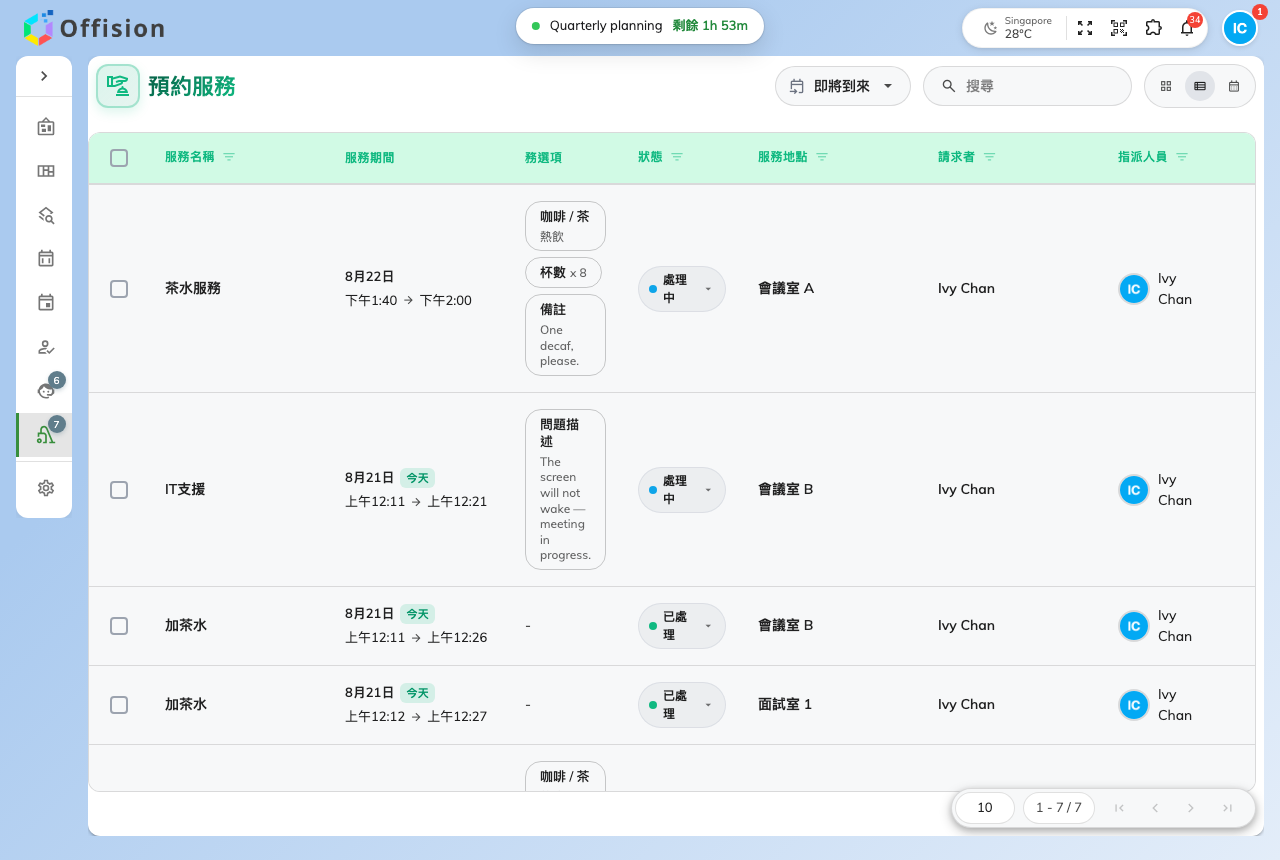Select checkbox for 加茶水 in 面試室 1
This screenshot has height=860, width=1280.
[x=119, y=705]
